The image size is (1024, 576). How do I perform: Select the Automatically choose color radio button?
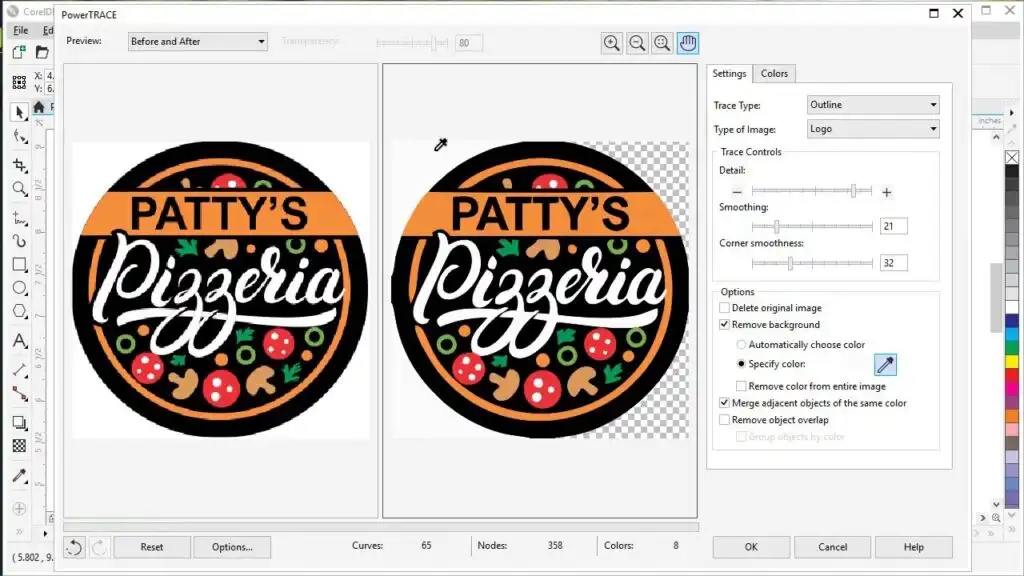click(x=740, y=344)
